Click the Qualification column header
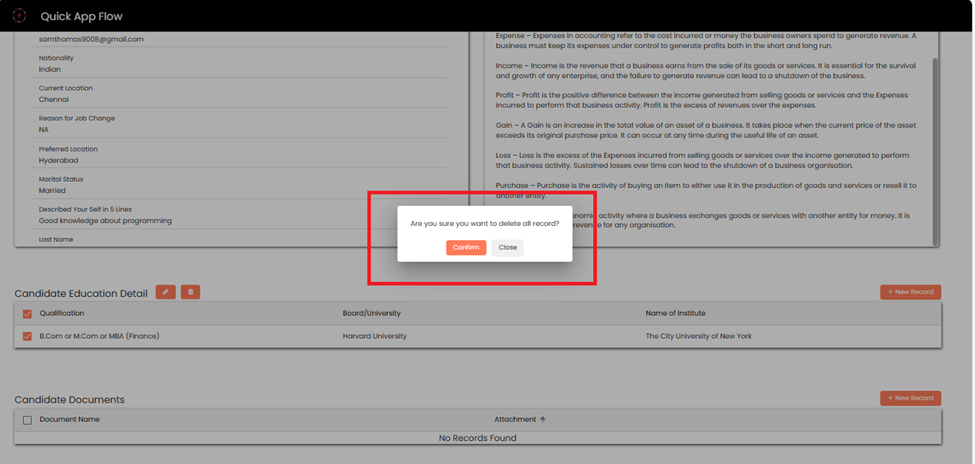 click(x=62, y=313)
